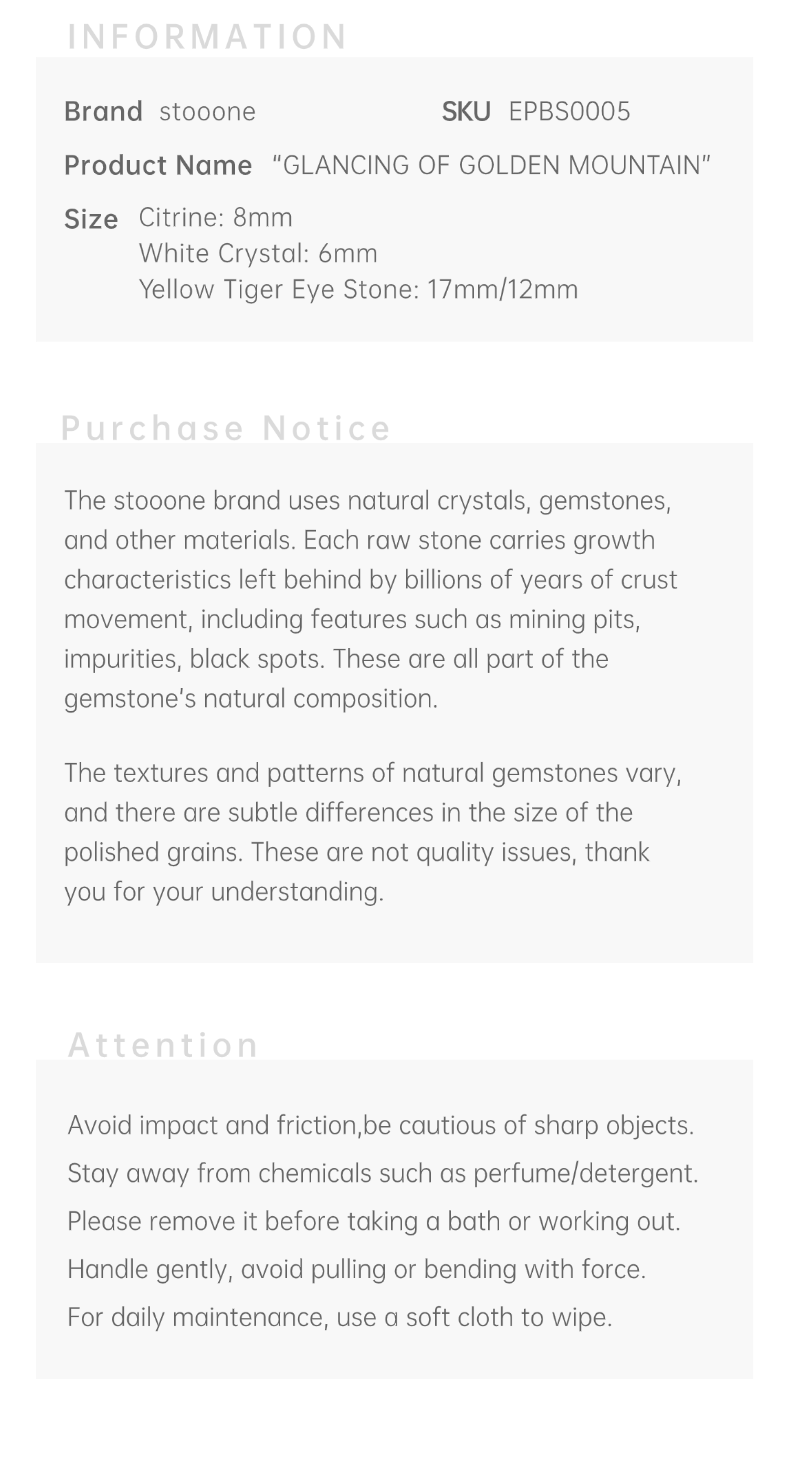
Task: Click the paragraph about natural crystals and gemstones
Action: point(370,599)
